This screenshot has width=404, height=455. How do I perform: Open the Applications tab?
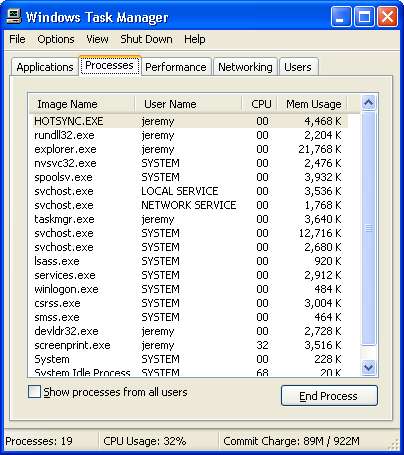coord(45,67)
